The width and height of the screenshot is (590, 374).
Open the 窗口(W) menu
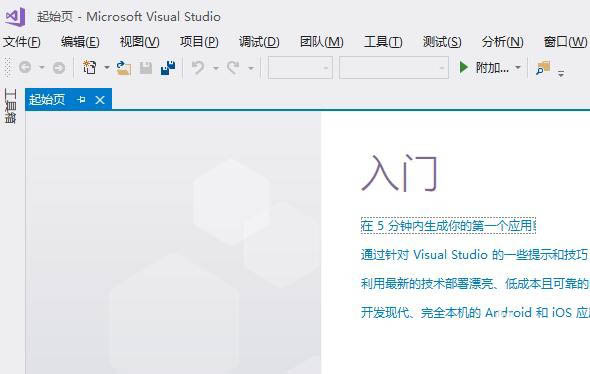(x=566, y=41)
